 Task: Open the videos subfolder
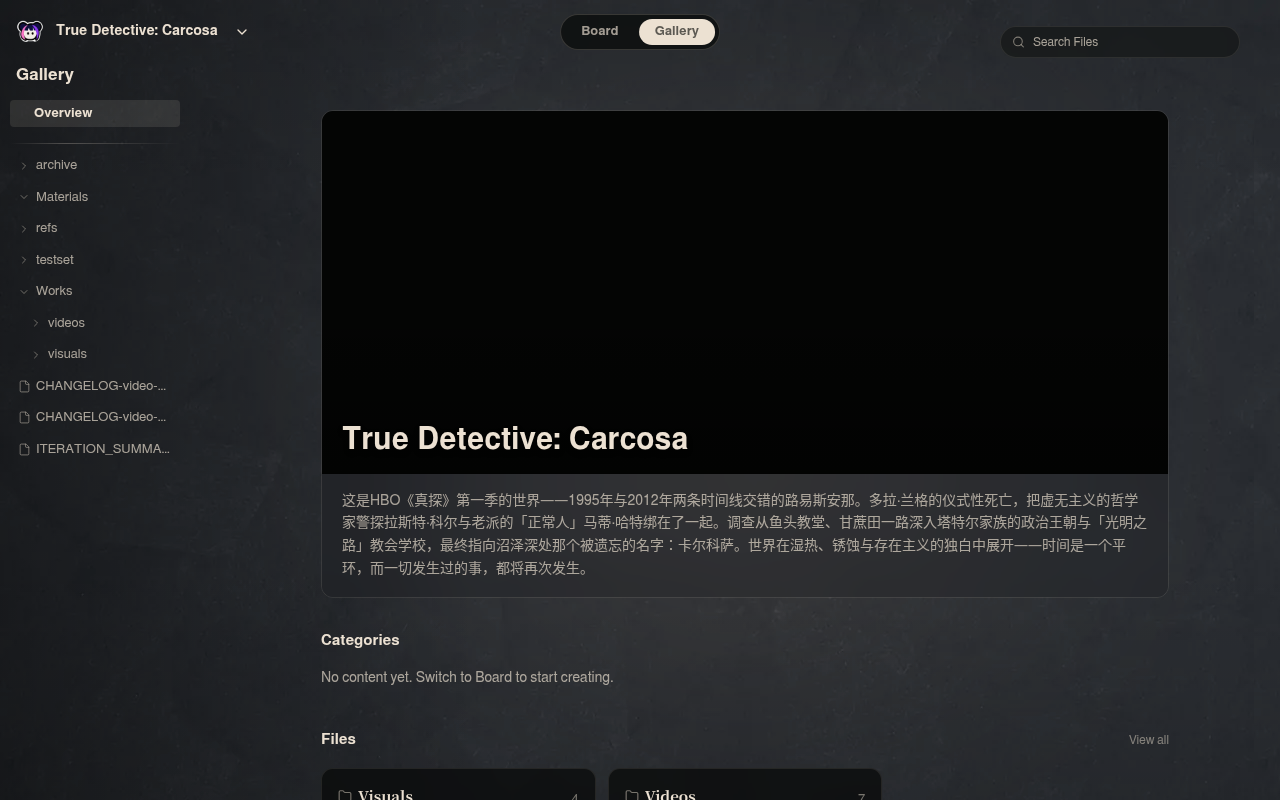coord(66,323)
